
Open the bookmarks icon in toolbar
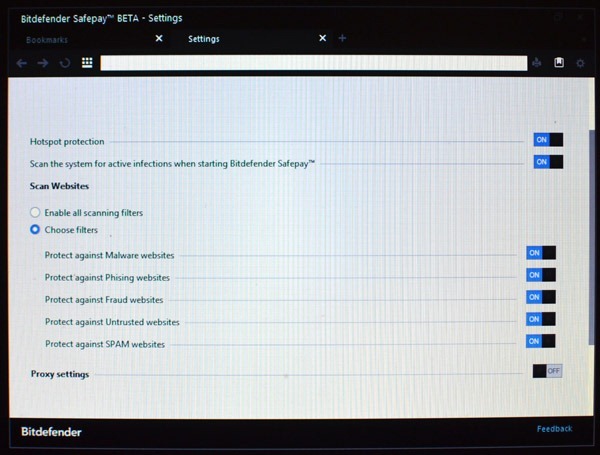pyautogui.click(x=559, y=62)
